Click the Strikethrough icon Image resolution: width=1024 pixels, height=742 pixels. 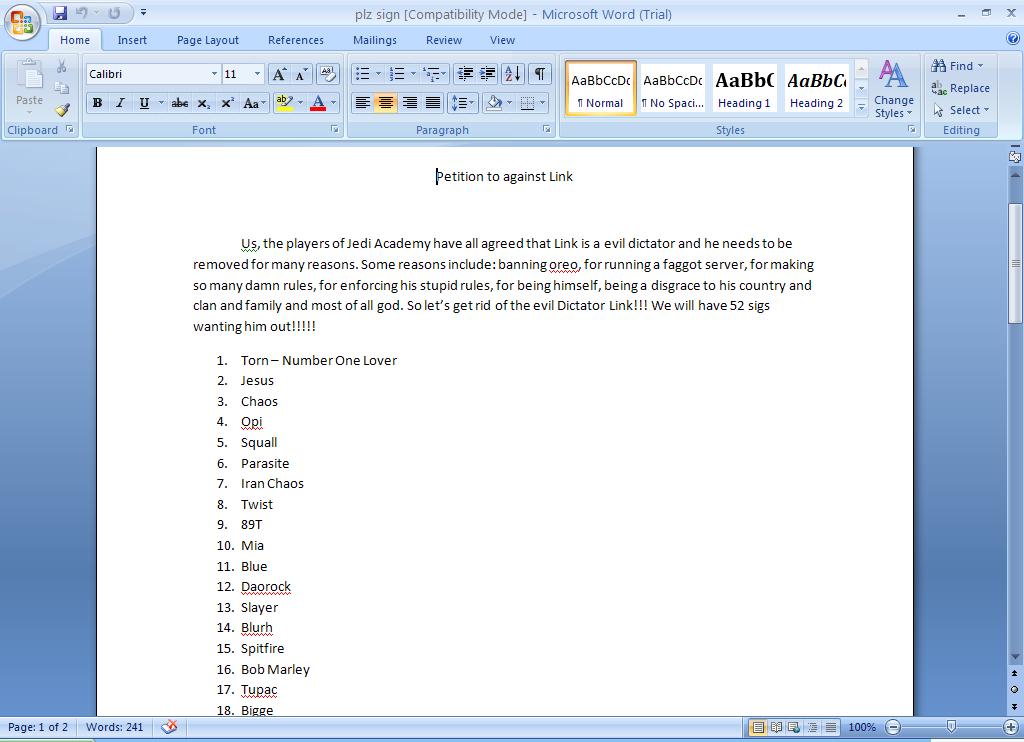180,103
